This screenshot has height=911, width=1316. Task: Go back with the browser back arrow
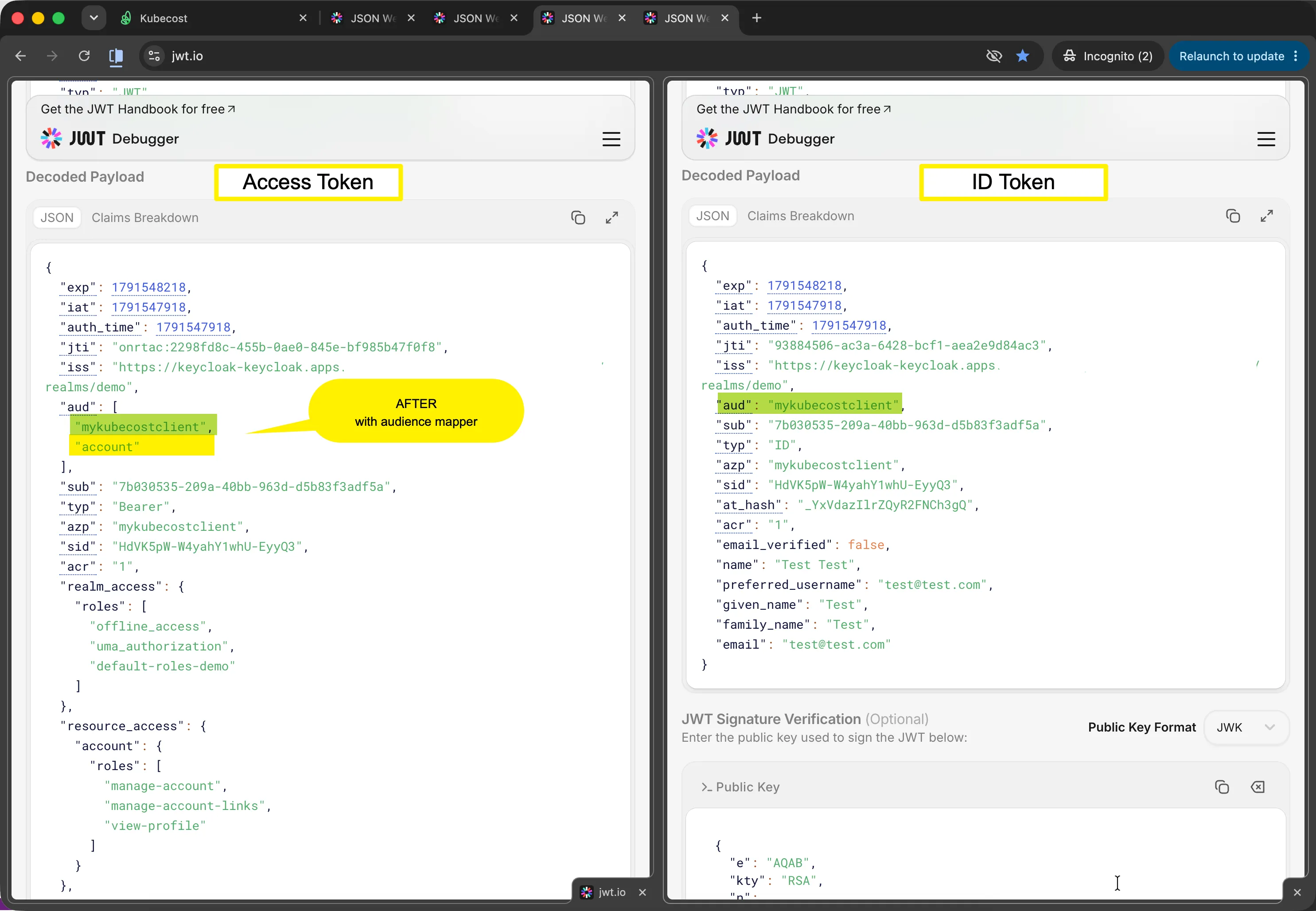coord(20,56)
